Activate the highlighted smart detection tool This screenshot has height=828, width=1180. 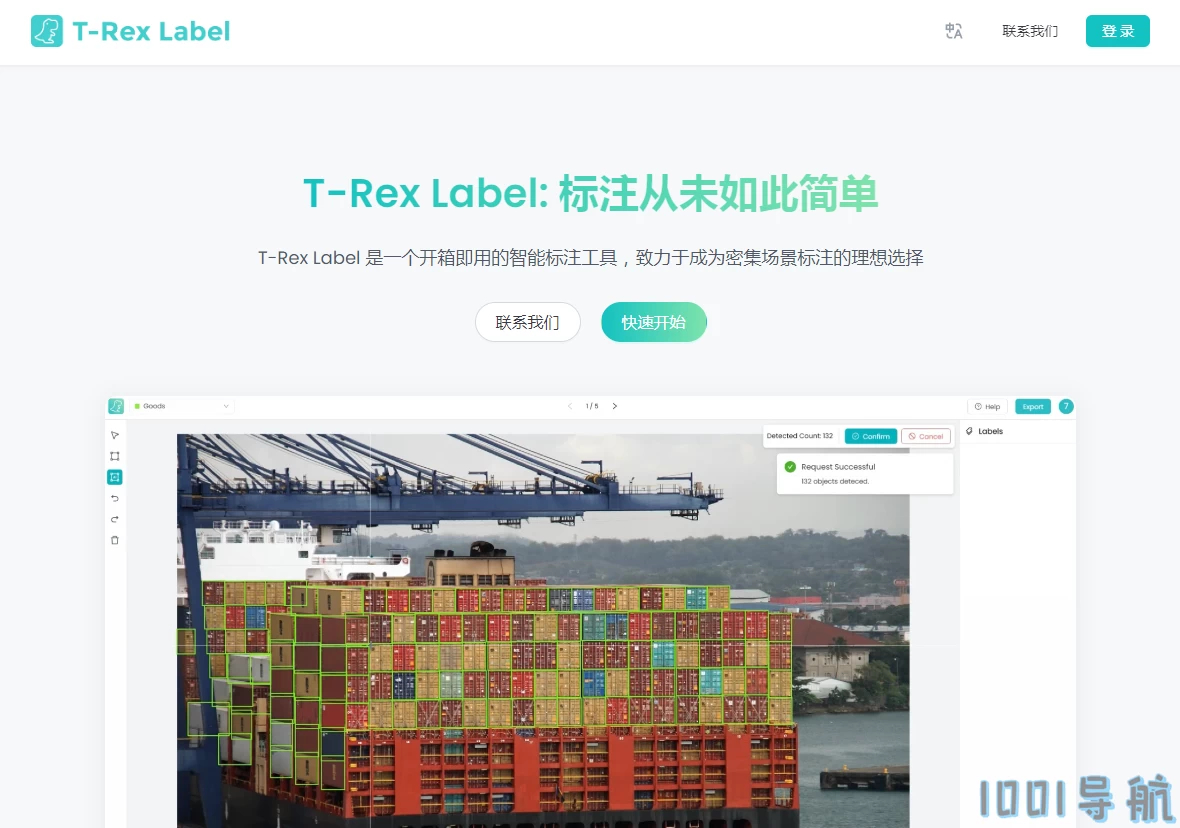point(114,477)
